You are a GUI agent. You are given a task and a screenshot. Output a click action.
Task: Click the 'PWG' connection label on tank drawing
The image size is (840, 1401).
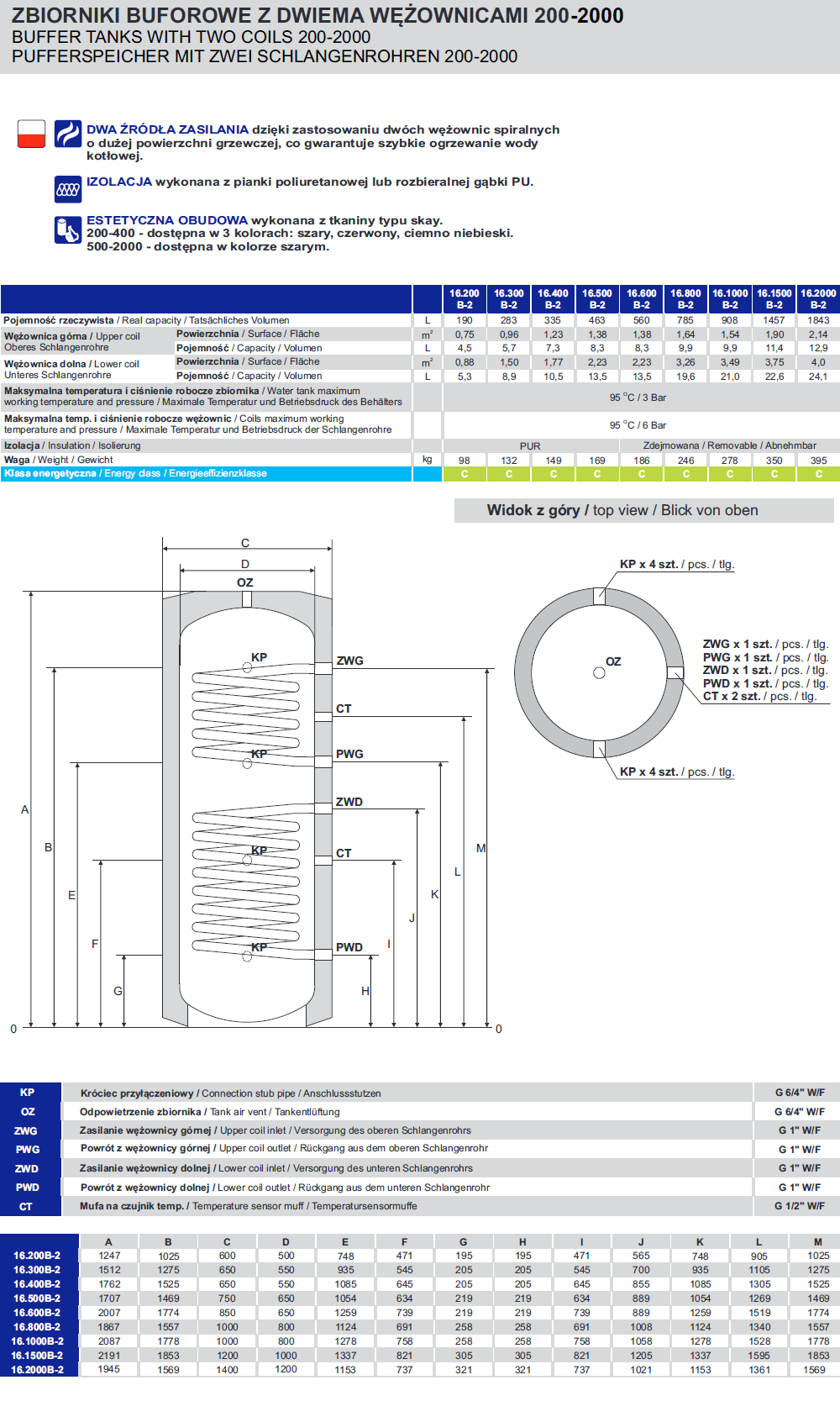(x=349, y=754)
